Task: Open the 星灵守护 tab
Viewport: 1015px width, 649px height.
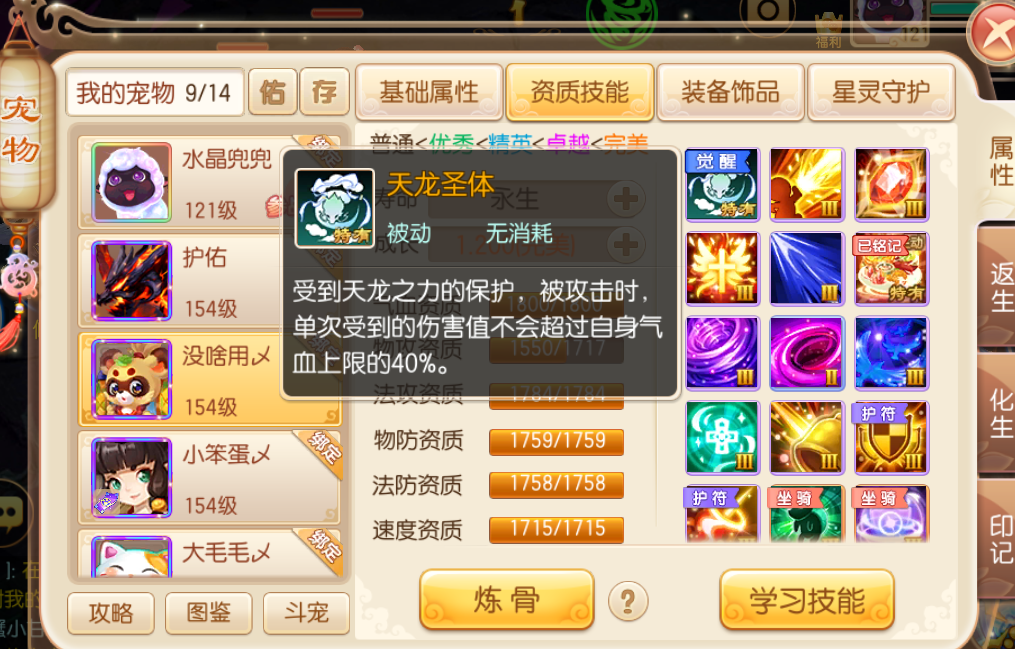Action: (881, 92)
